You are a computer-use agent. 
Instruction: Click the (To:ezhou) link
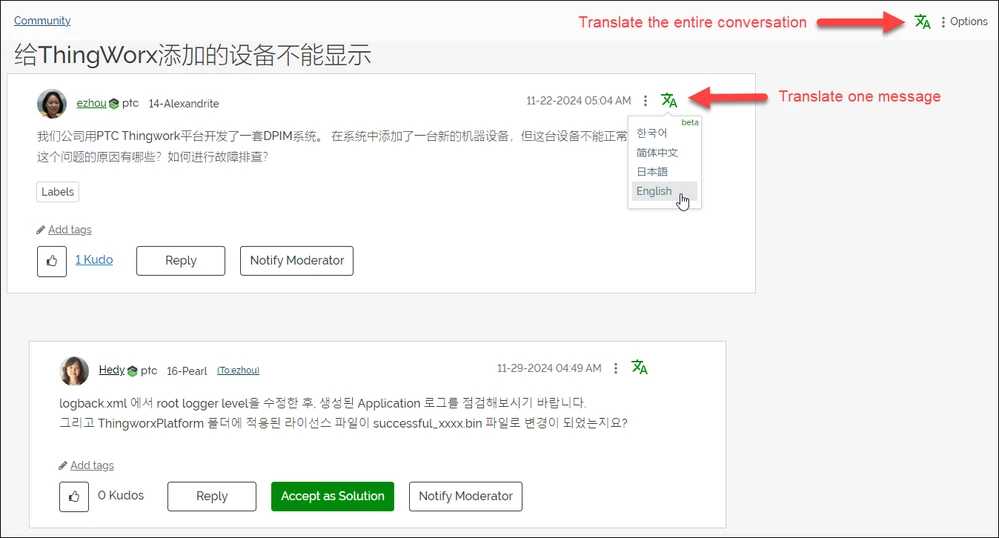coord(238,370)
